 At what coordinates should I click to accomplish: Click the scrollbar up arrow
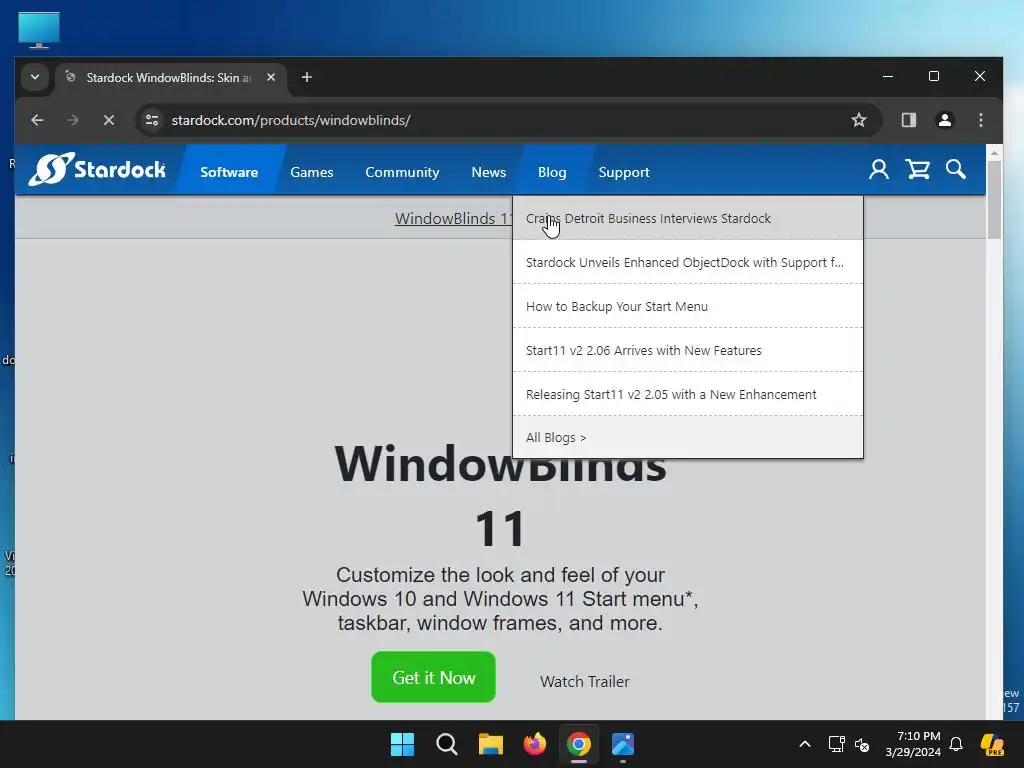tap(994, 153)
